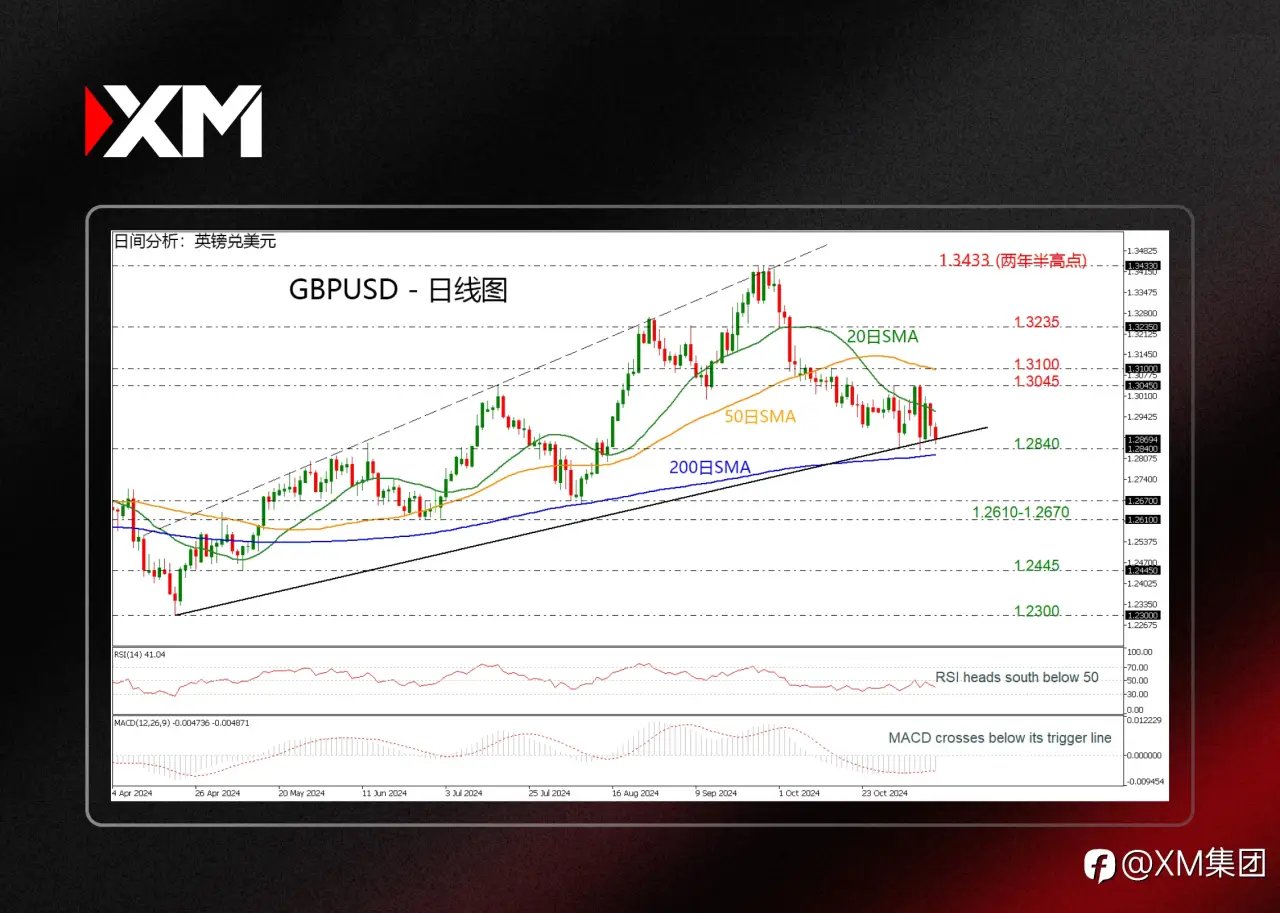Click the green '1.2300' support label
This screenshot has width=1280, height=913.
pos(1036,611)
